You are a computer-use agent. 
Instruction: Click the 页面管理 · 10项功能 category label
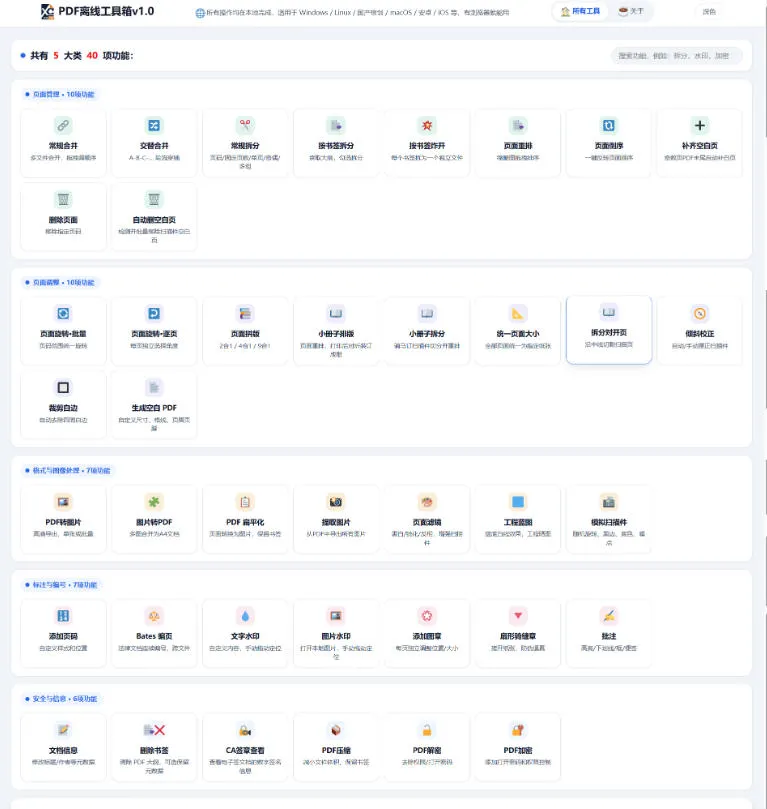pos(60,94)
